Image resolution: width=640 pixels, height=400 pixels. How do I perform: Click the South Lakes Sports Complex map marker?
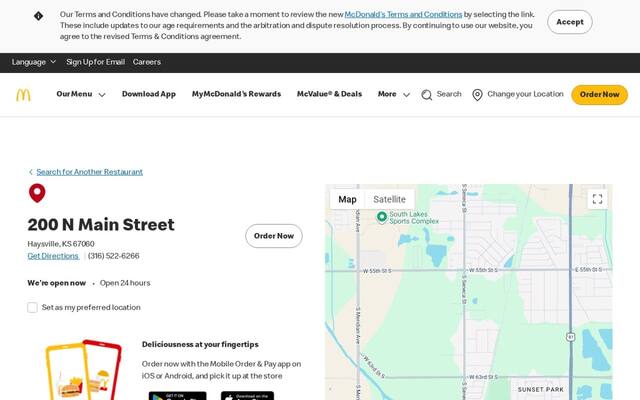pyautogui.click(x=382, y=217)
